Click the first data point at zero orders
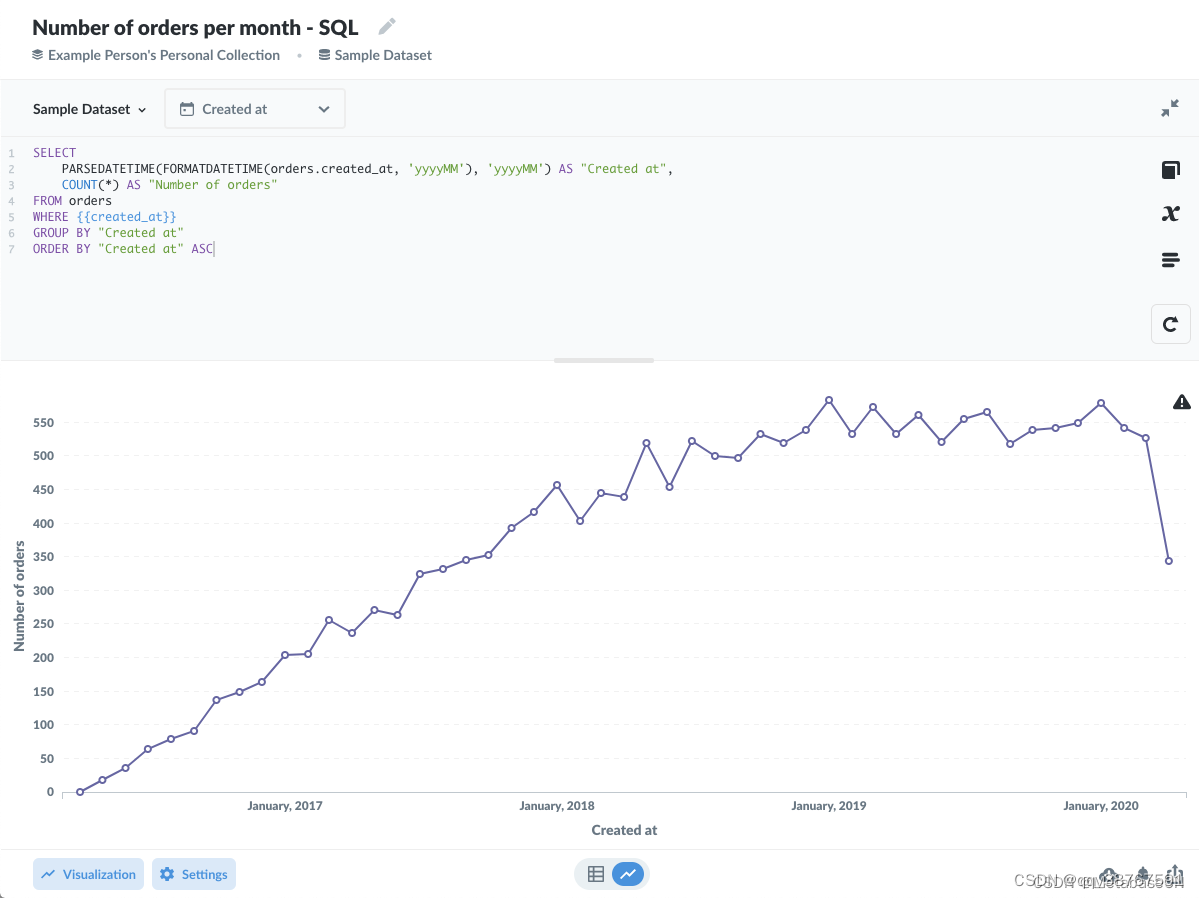1199x898 pixels. click(80, 792)
